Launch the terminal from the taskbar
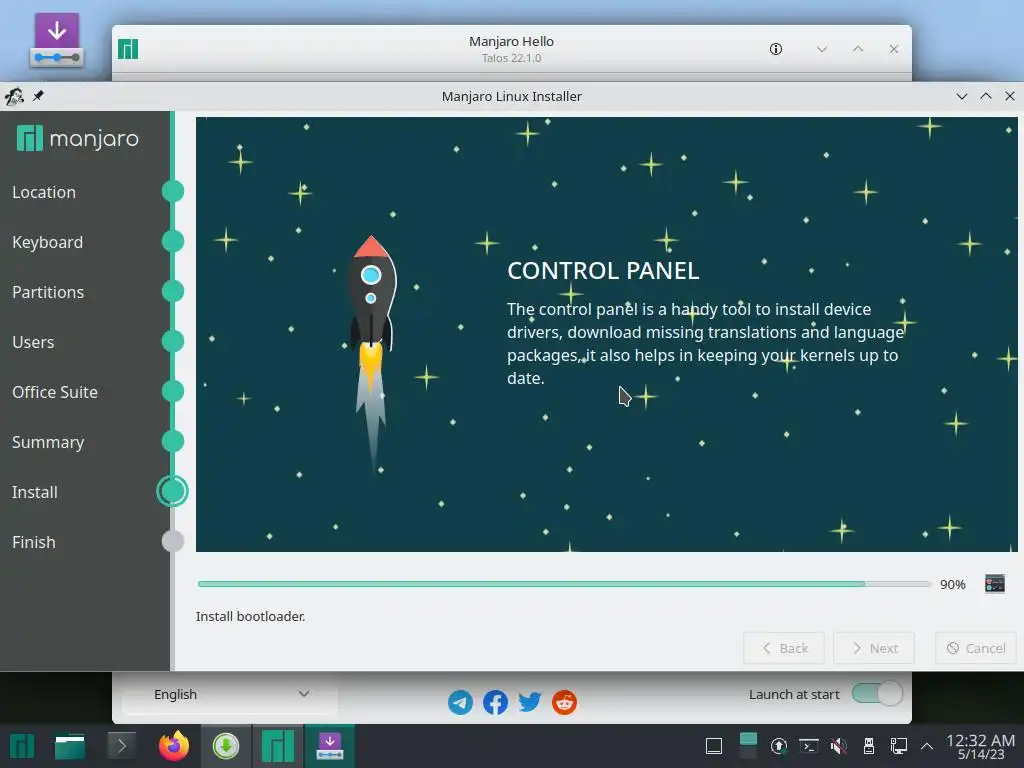This screenshot has width=1024, height=768. click(x=121, y=746)
